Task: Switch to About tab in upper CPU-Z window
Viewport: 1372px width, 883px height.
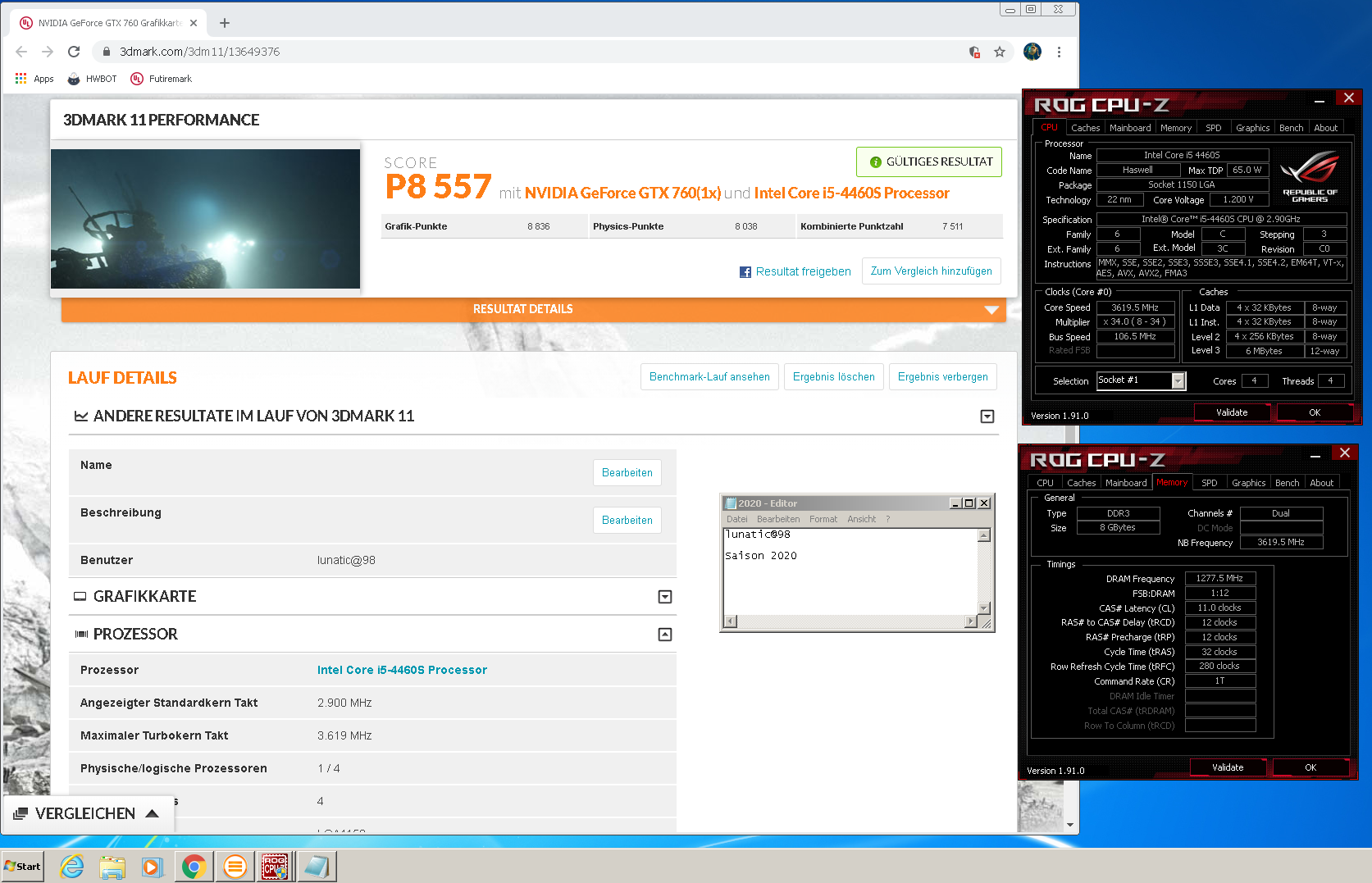Action: pyautogui.click(x=1325, y=128)
